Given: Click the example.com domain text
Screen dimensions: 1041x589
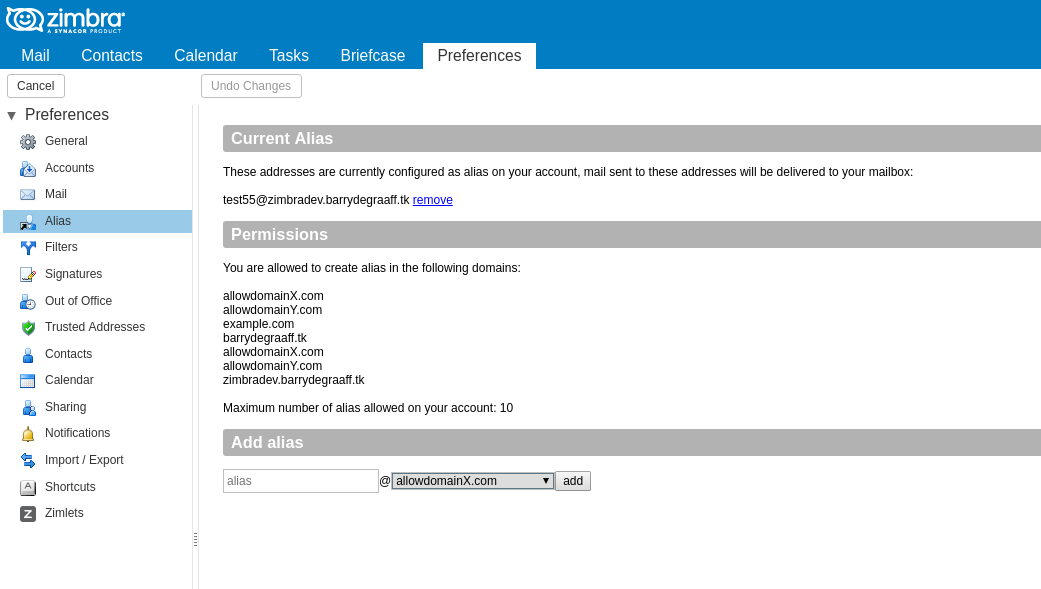Looking at the screenshot, I should (x=258, y=324).
